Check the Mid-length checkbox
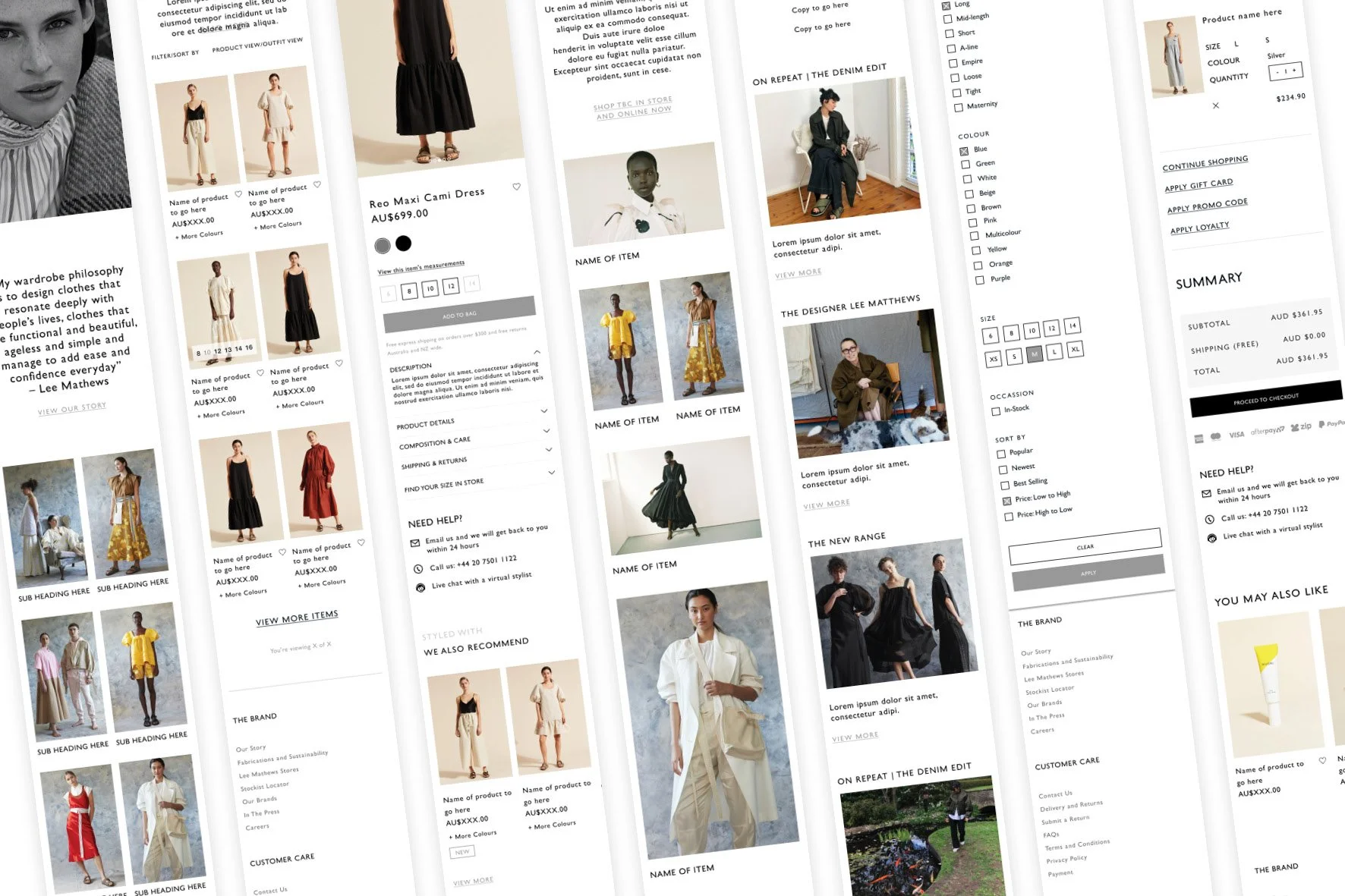 click(948, 20)
